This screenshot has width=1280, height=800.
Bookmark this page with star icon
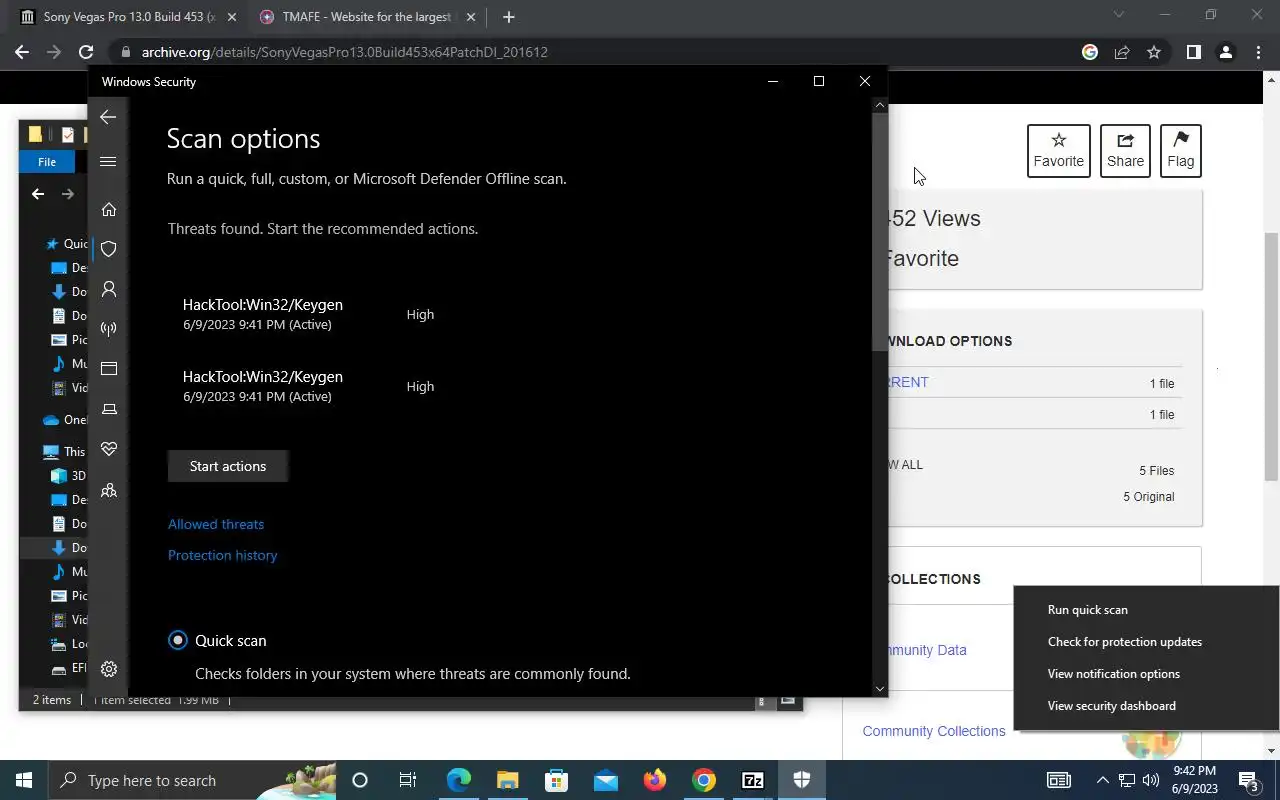pyautogui.click(x=1154, y=52)
